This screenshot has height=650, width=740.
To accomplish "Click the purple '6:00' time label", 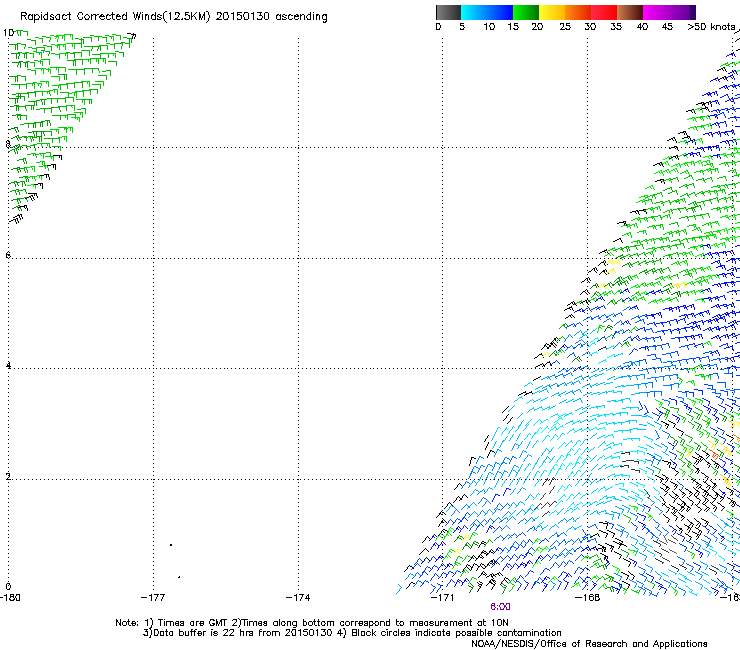I will (500, 607).
